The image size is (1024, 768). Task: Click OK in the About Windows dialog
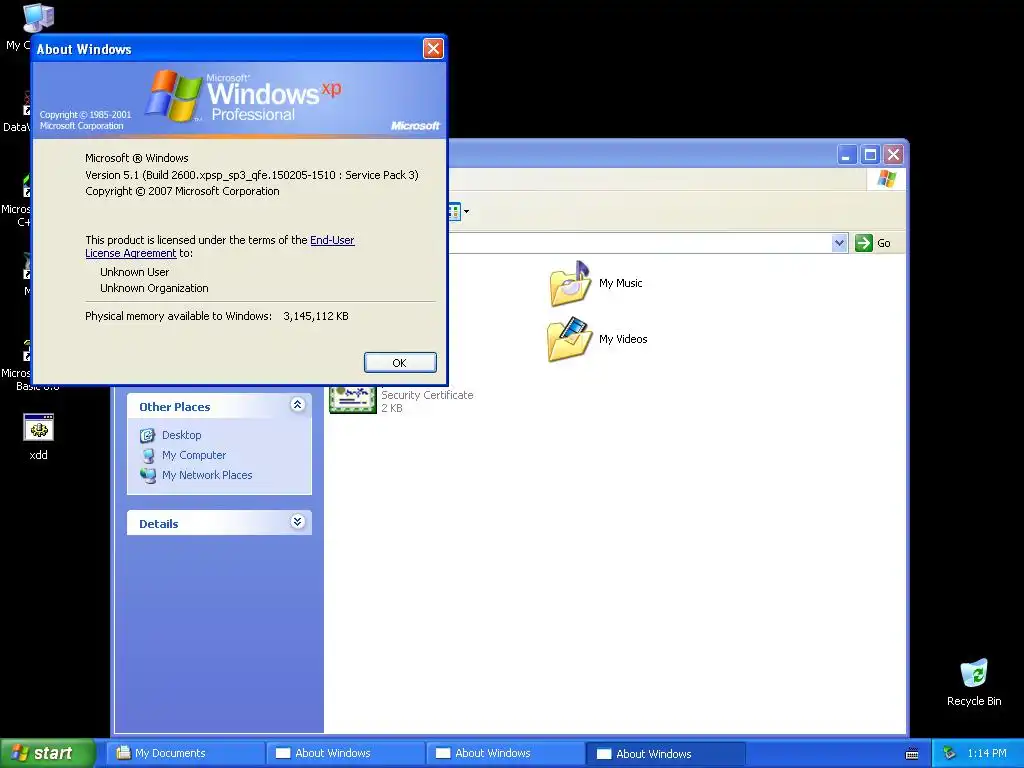(x=400, y=362)
